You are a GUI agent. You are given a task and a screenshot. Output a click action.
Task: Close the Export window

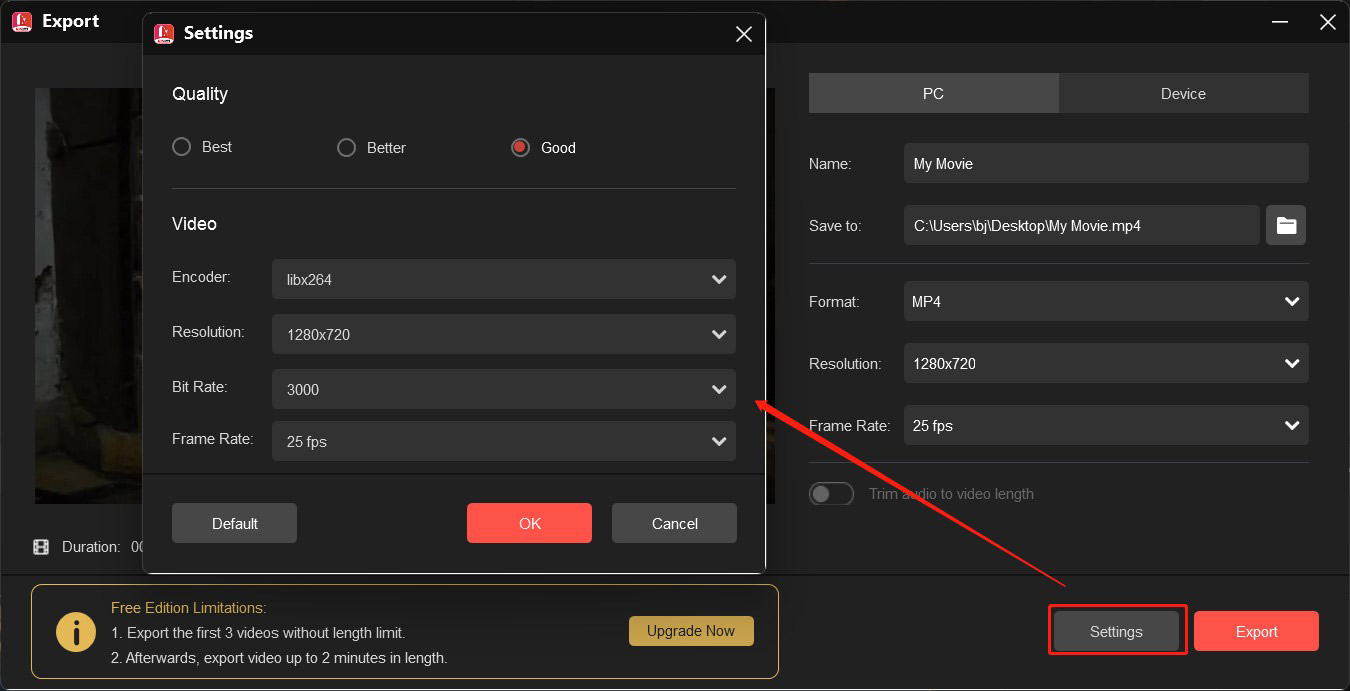click(x=1327, y=22)
